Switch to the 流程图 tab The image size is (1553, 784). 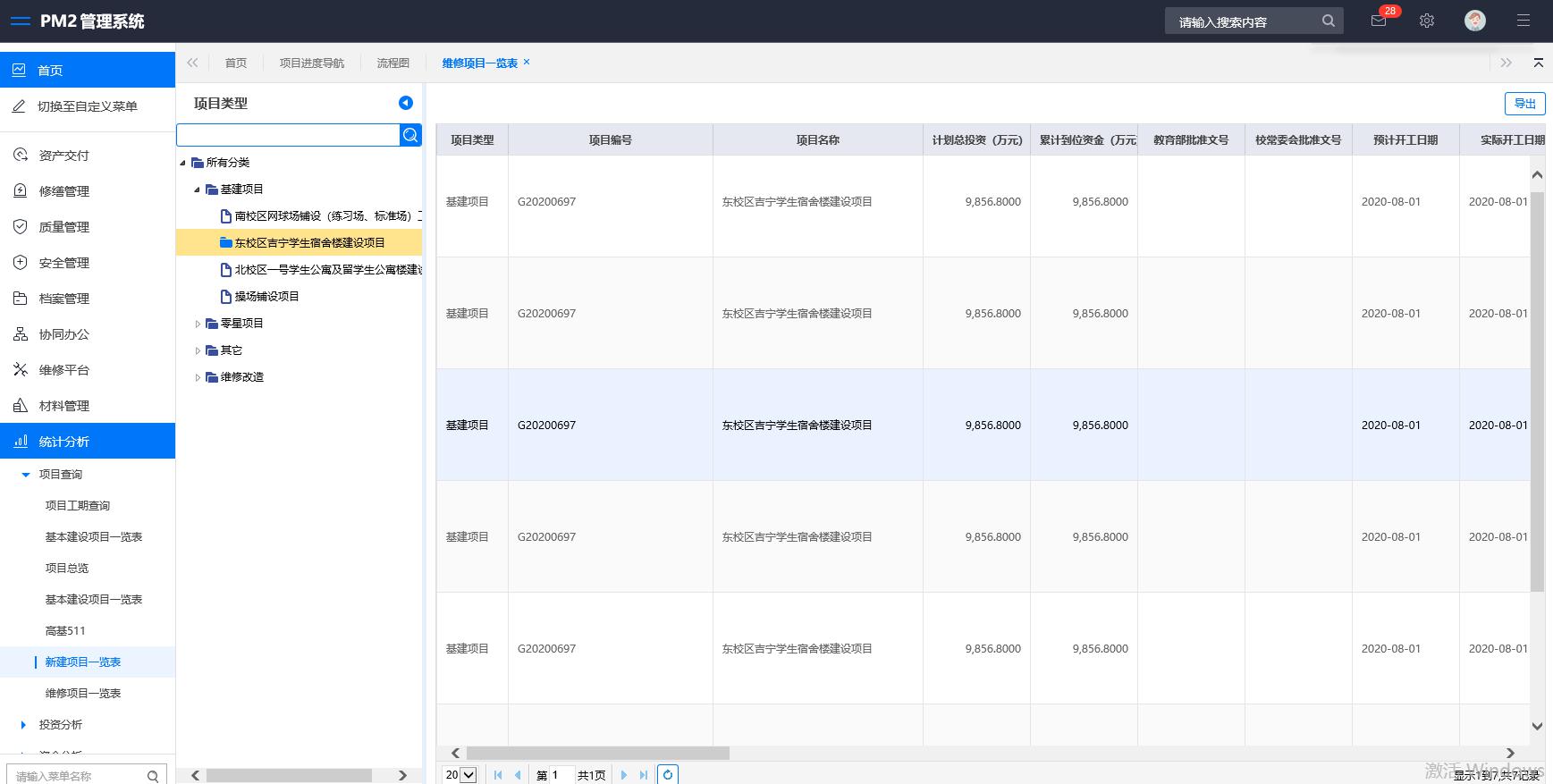392,63
